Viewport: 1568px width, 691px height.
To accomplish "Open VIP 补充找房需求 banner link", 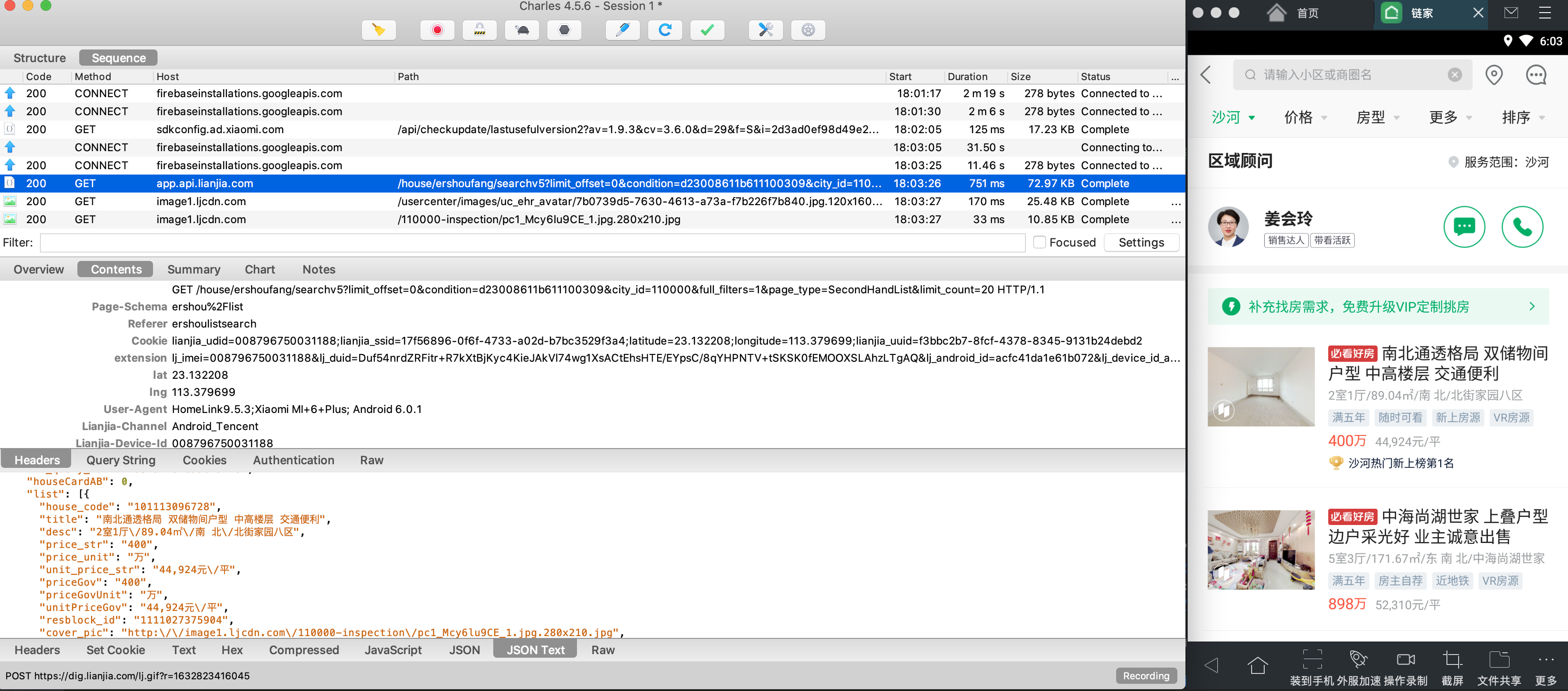I will (x=1378, y=306).
